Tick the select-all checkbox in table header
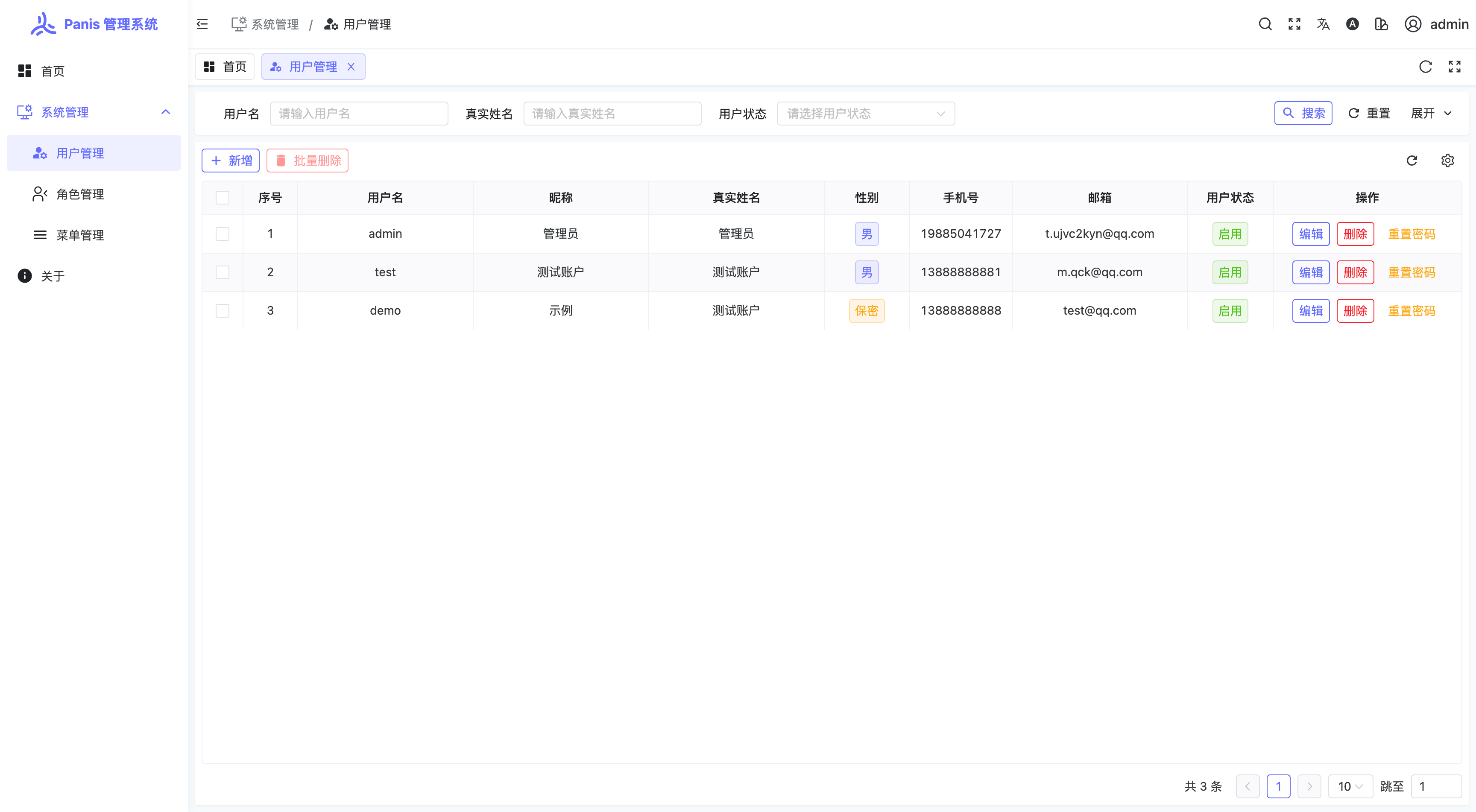 coord(223,198)
